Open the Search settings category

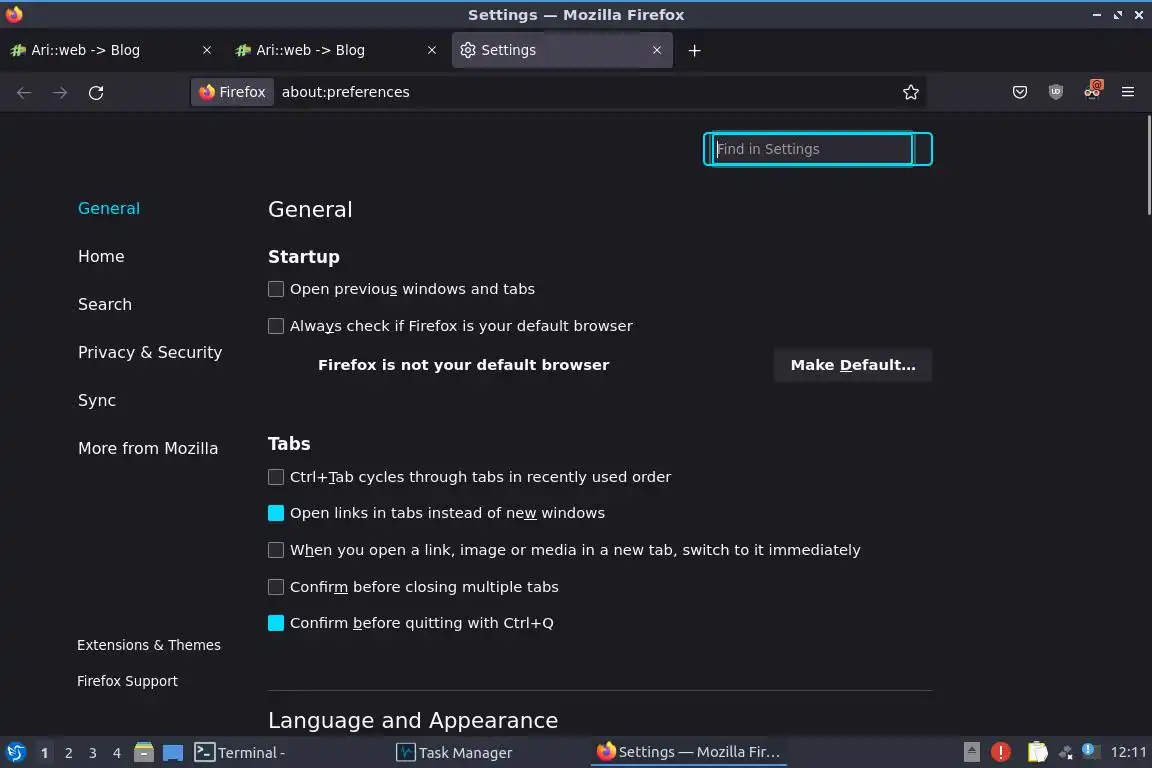[x=105, y=304]
